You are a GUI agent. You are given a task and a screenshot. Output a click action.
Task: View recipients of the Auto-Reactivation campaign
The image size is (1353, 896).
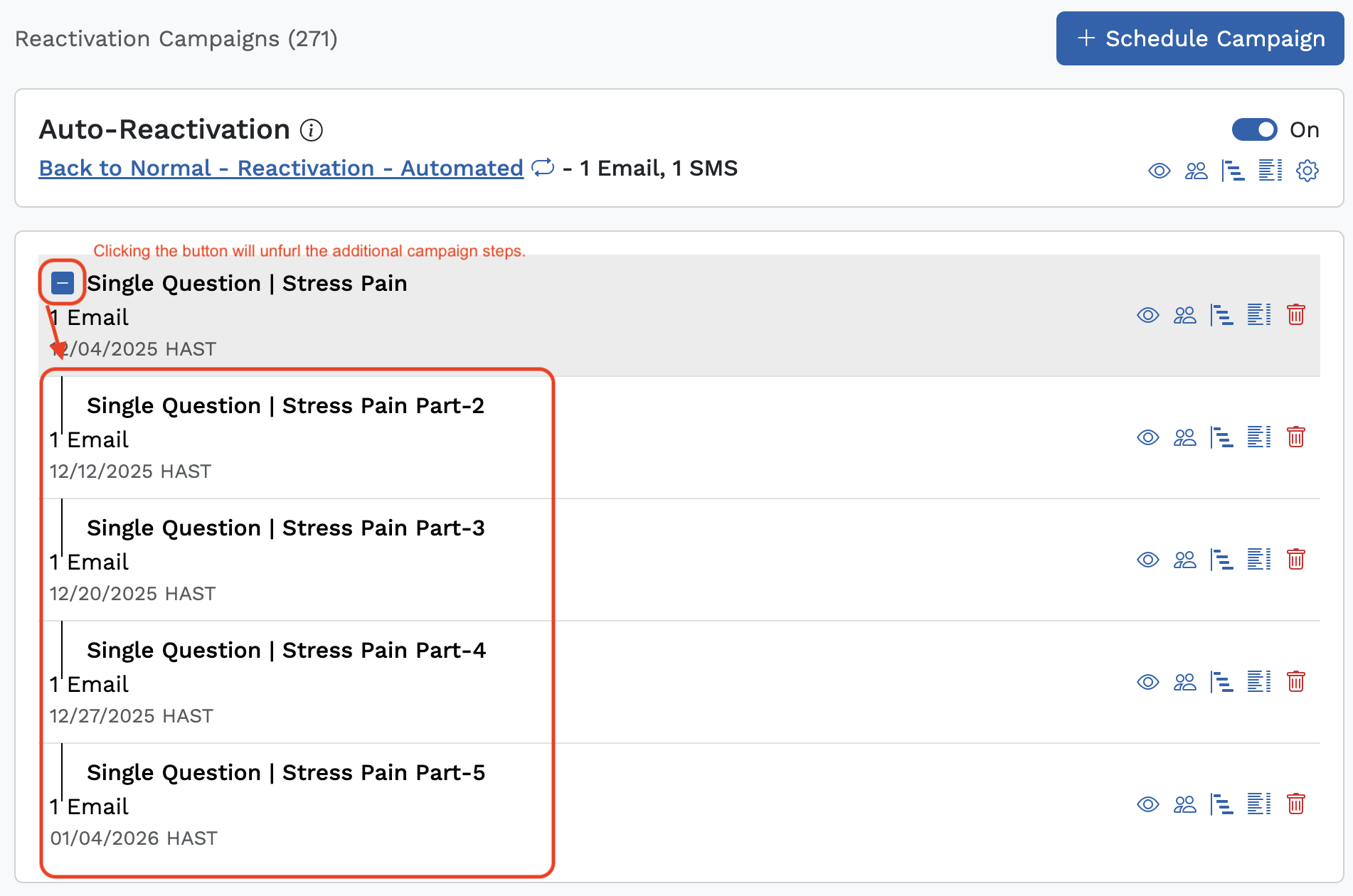pos(1197,171)
